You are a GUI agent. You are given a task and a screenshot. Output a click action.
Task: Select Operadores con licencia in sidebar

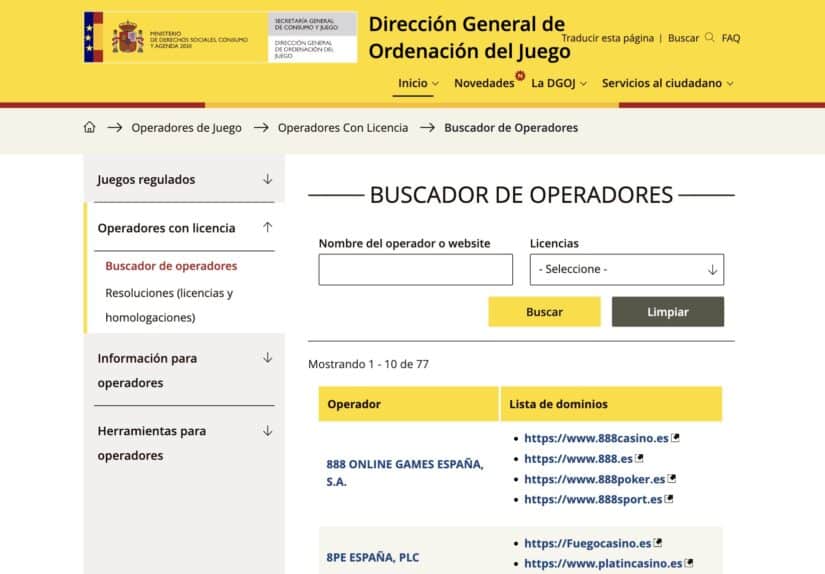coord(166,228)
